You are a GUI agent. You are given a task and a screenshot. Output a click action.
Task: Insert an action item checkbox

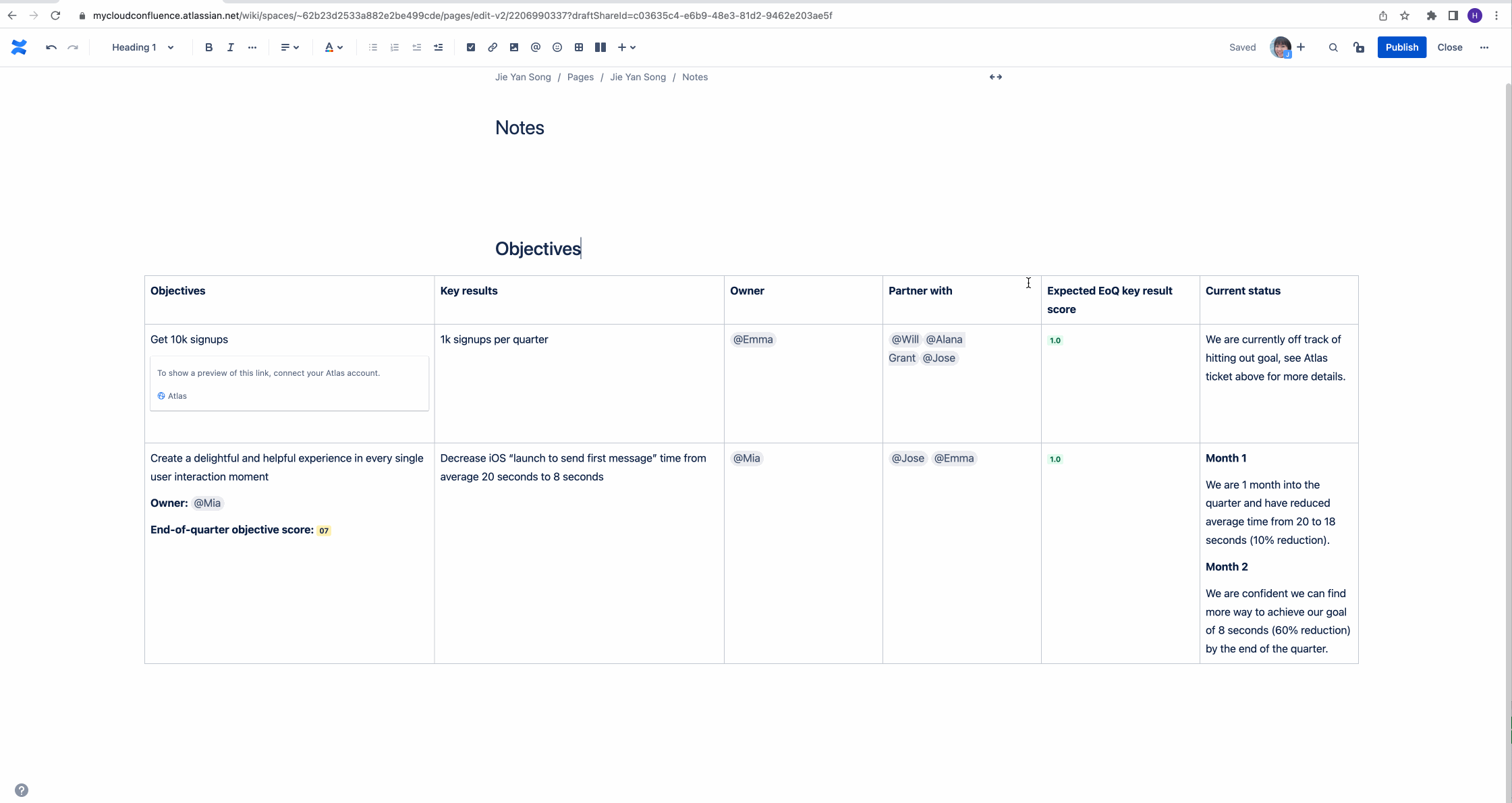pyautogui.click(x=471, y=47)
